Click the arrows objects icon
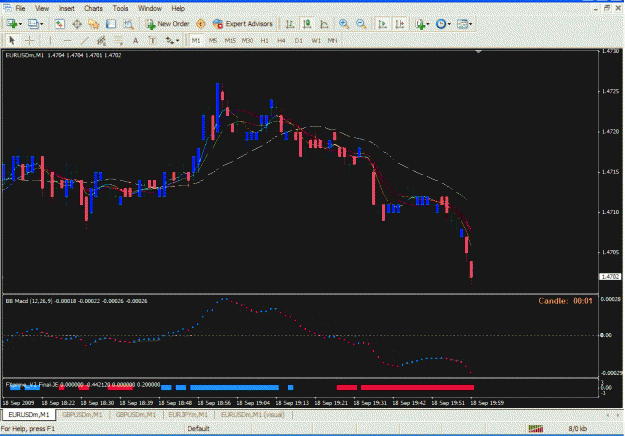This screenshot has width=625, height=436. click(x=170, y=40)
